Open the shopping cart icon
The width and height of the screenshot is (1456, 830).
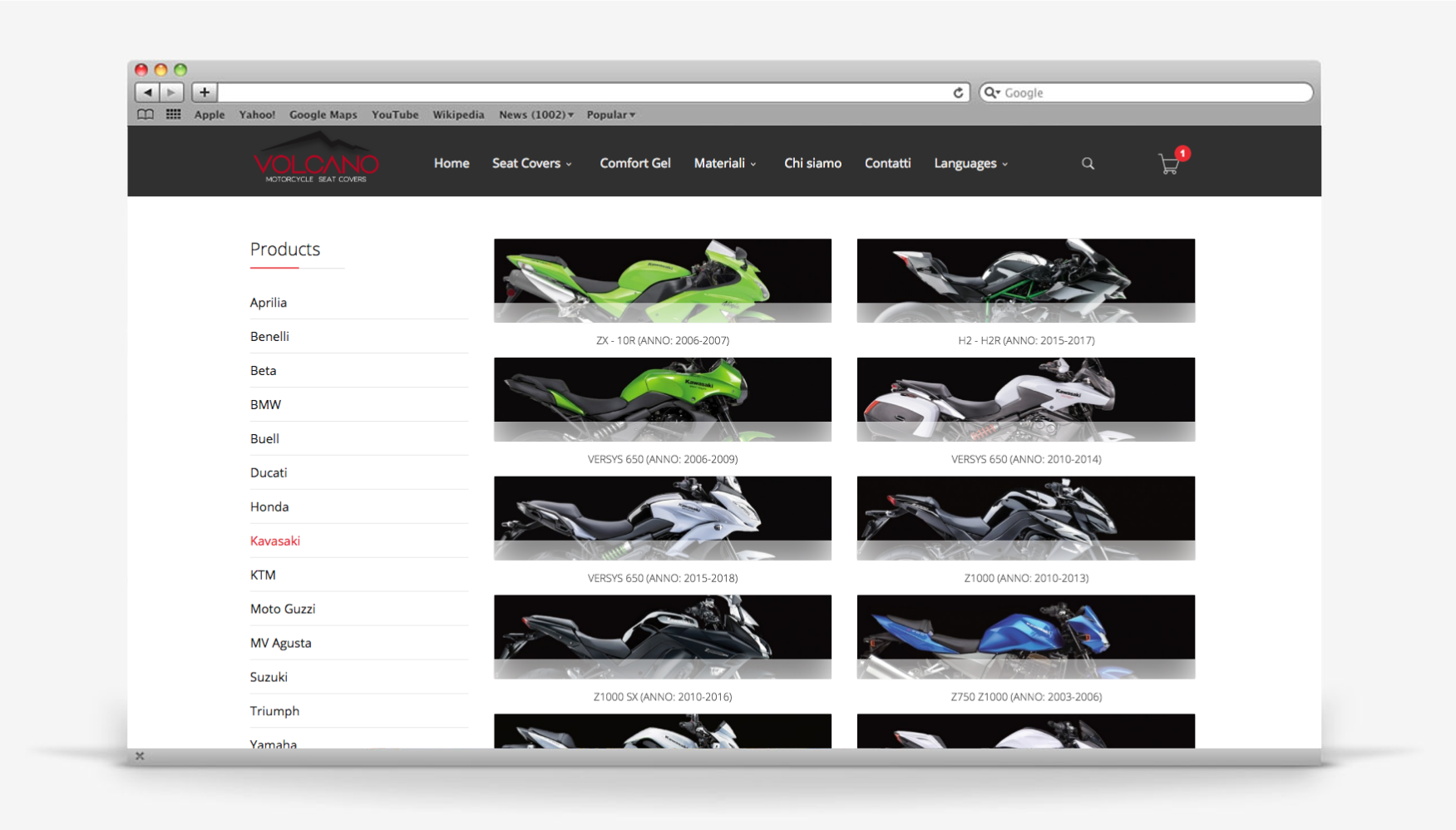click(1170, 164)
